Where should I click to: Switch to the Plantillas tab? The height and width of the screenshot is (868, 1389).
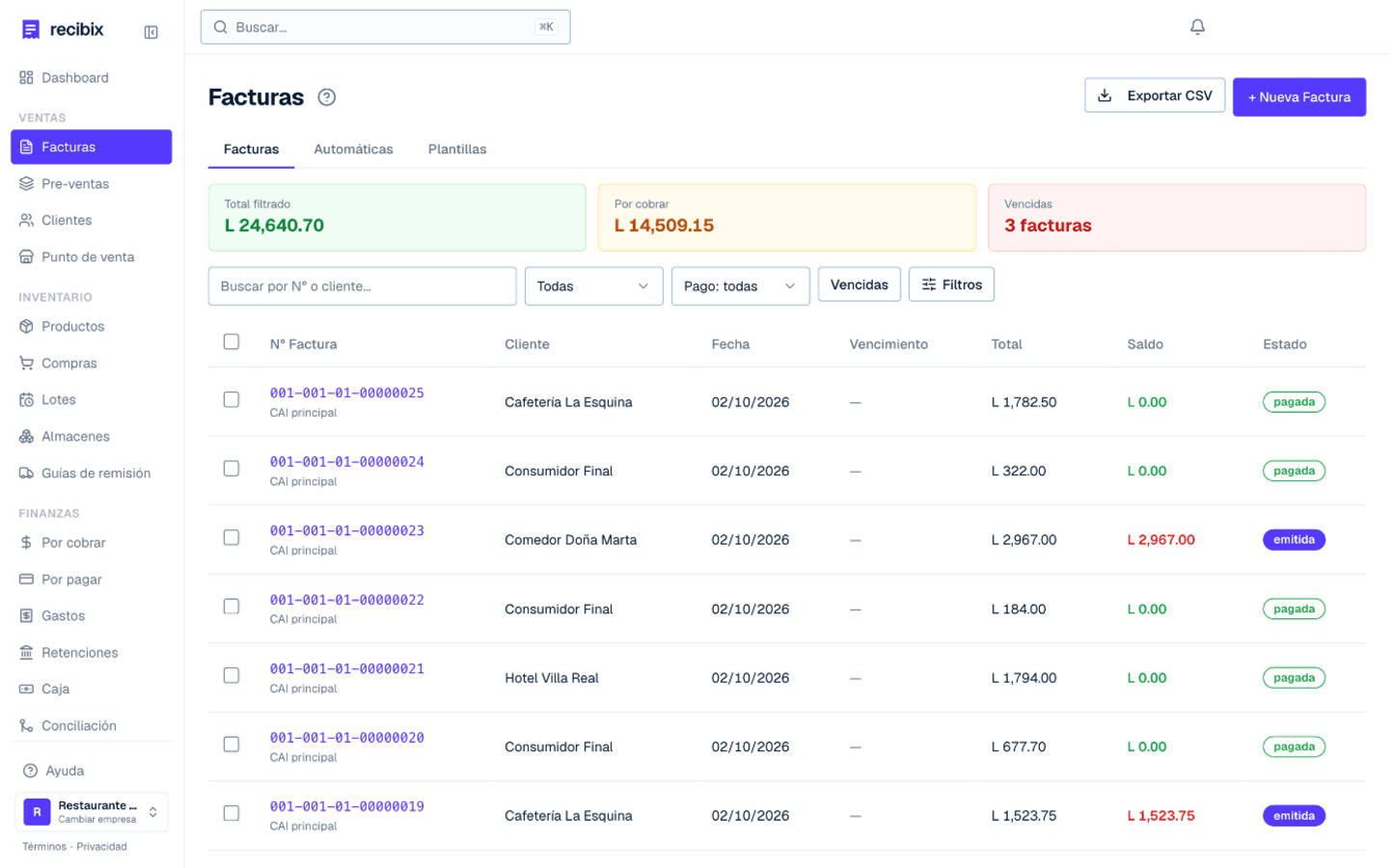pos(457,149)
